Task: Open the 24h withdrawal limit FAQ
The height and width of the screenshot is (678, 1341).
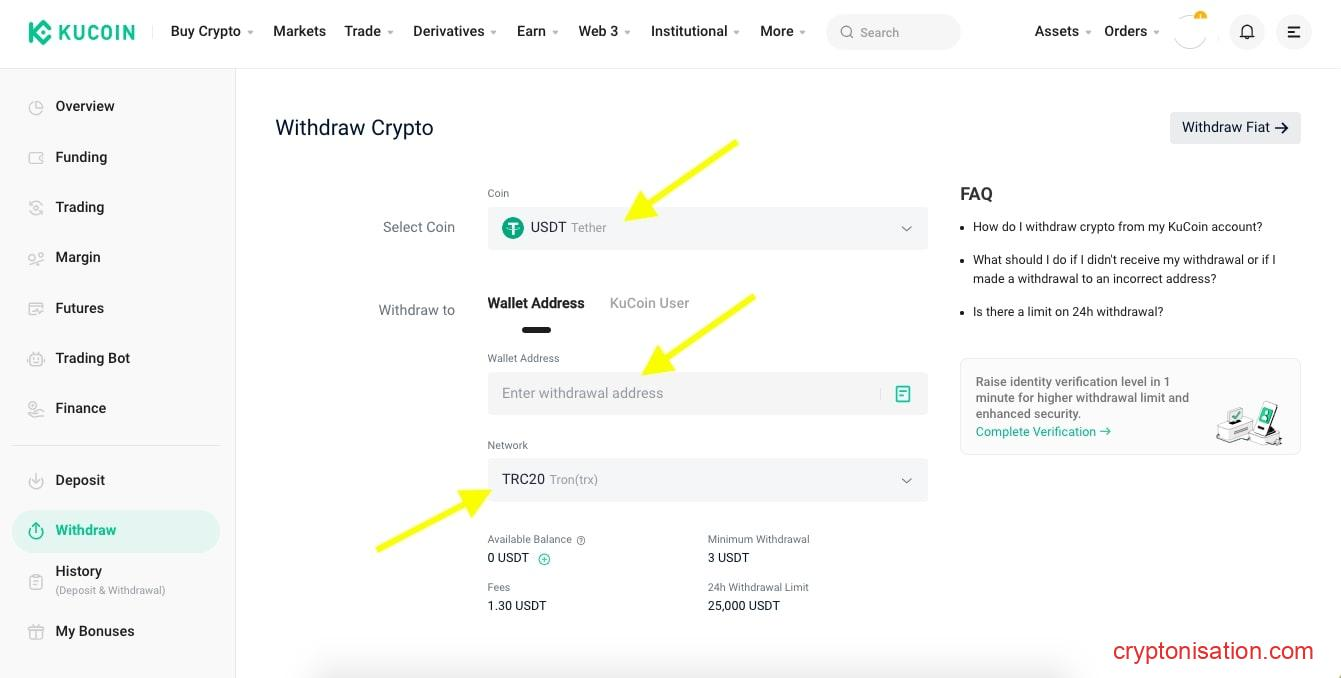Action: tap(1067, 312)
